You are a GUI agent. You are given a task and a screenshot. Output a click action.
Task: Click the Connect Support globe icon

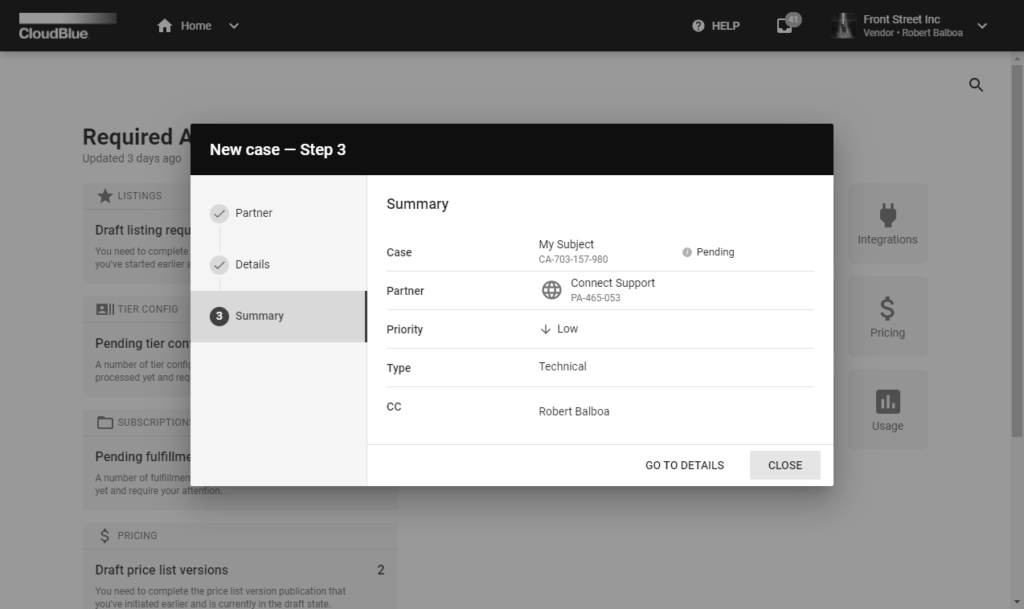552,290
